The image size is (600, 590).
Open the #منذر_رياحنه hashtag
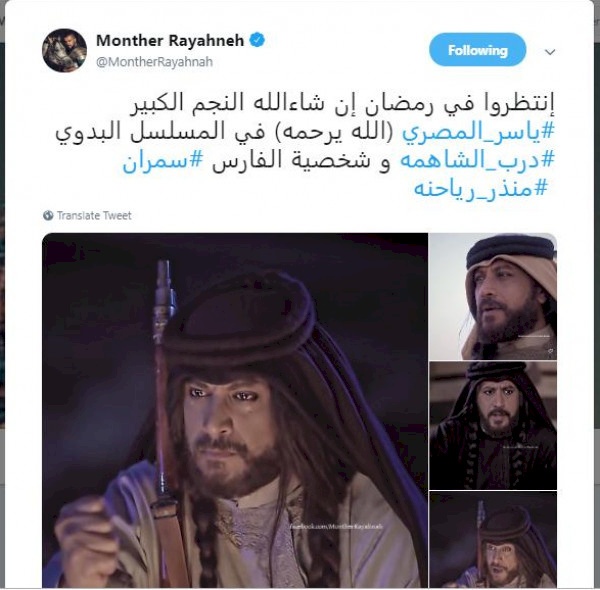[481, 189]
